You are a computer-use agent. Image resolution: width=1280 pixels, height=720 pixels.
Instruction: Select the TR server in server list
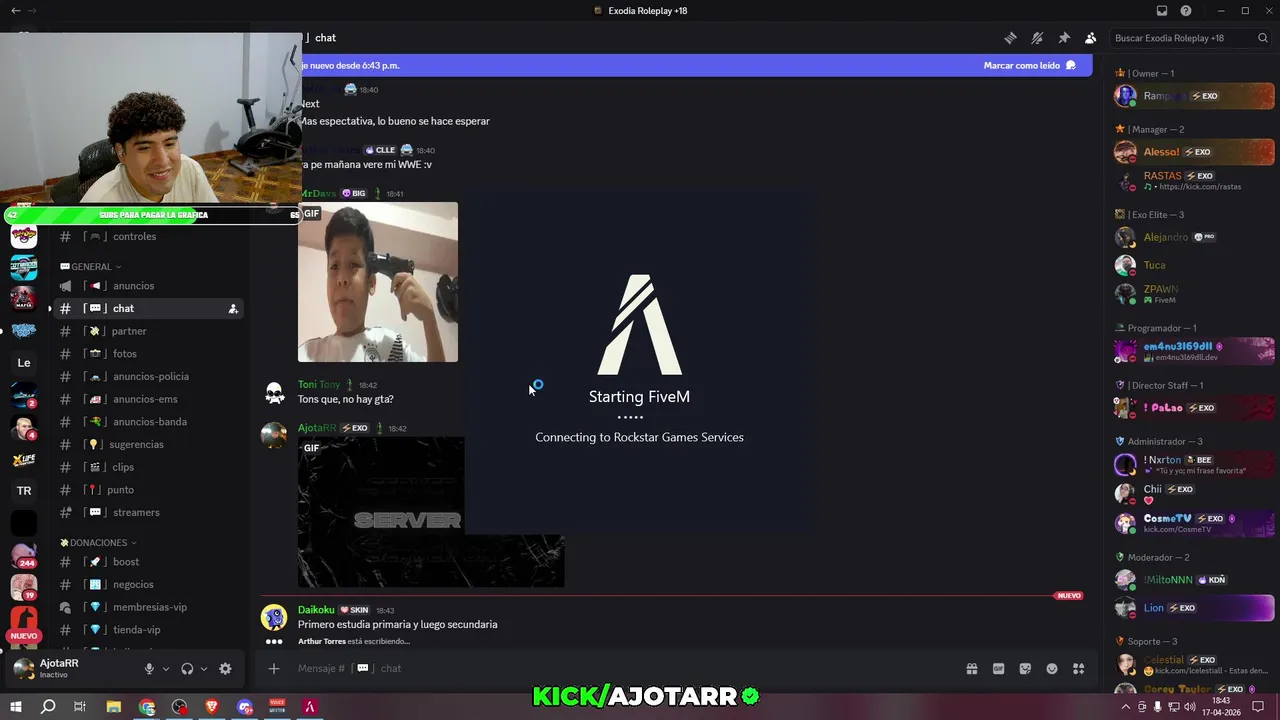click(24, 491)
